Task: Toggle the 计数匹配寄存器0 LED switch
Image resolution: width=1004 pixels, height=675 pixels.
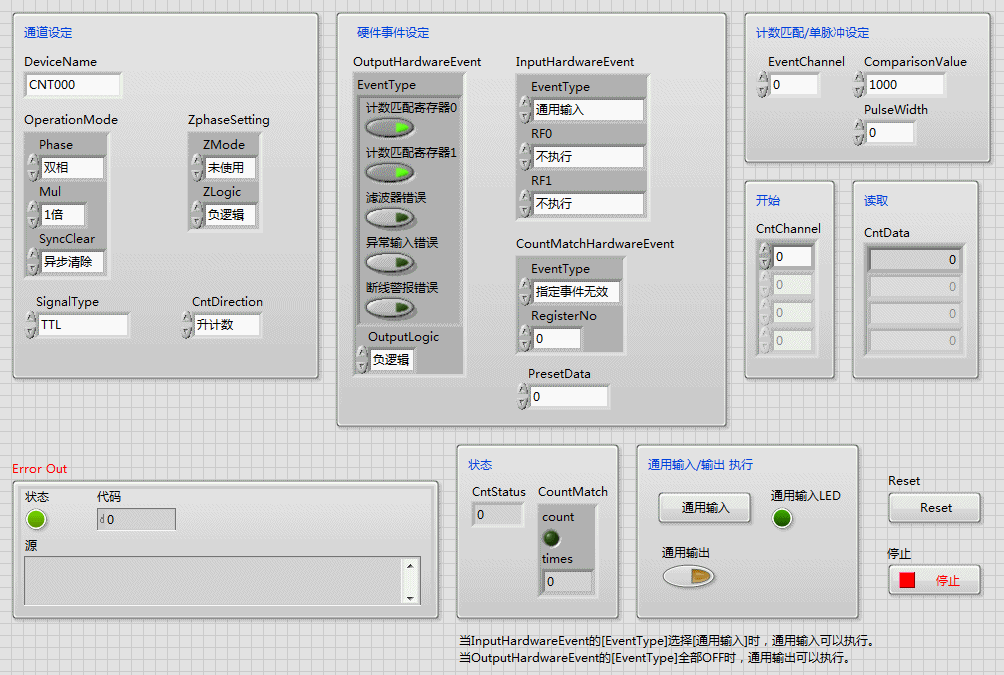Action: tap(390, 128)
